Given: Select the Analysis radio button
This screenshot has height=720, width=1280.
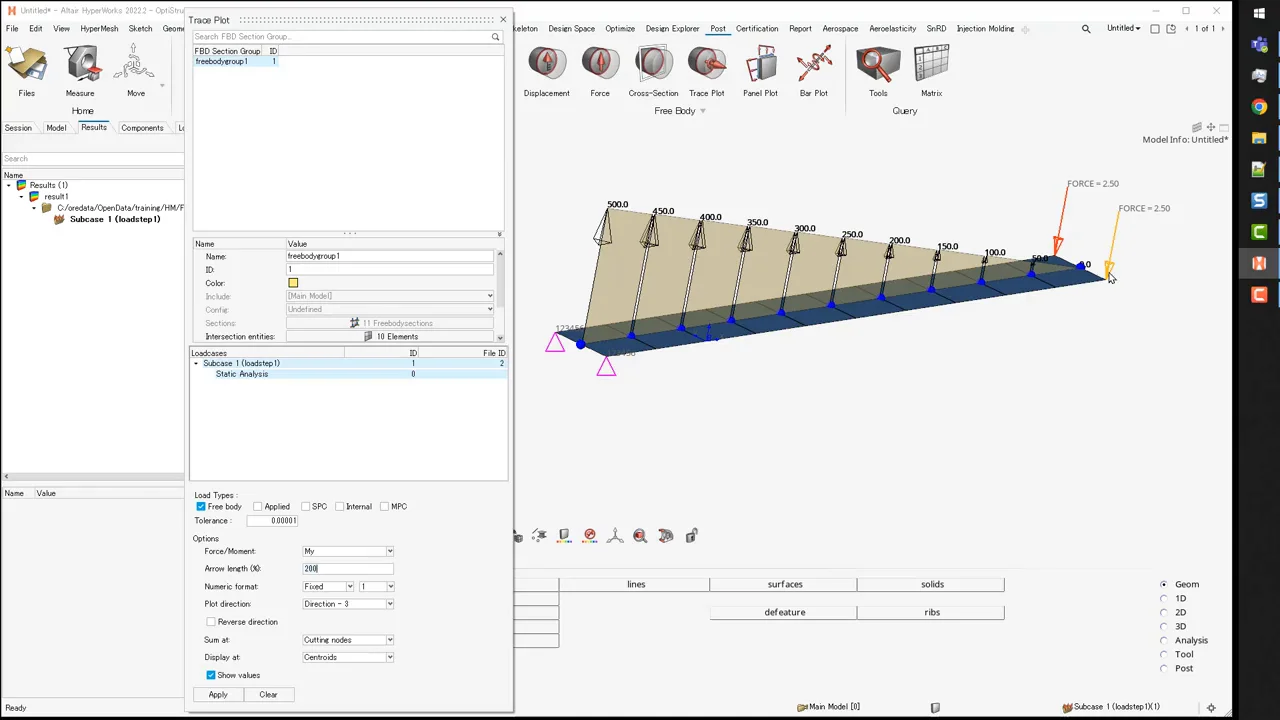Looking at the screenshot, I should pyautogui.click(x=1164, y=640).
